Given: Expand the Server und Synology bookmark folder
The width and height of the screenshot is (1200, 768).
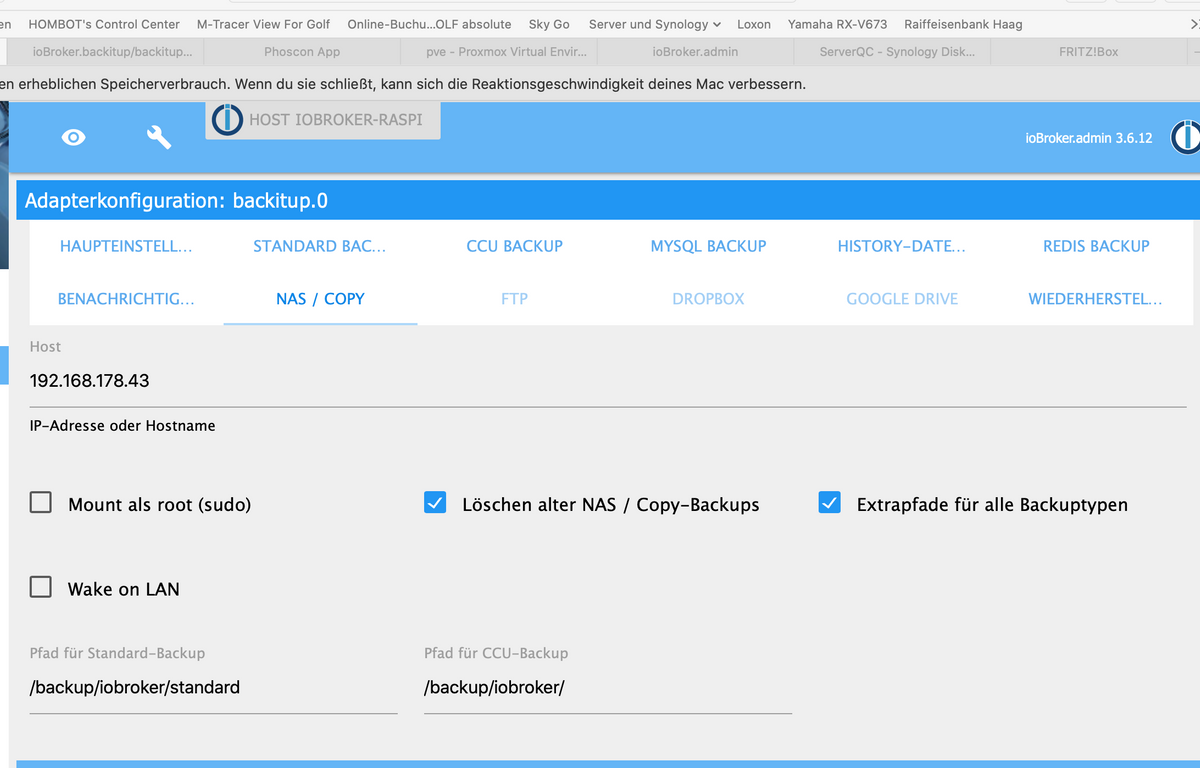Looking at the screenshot, I should (654, 24).
